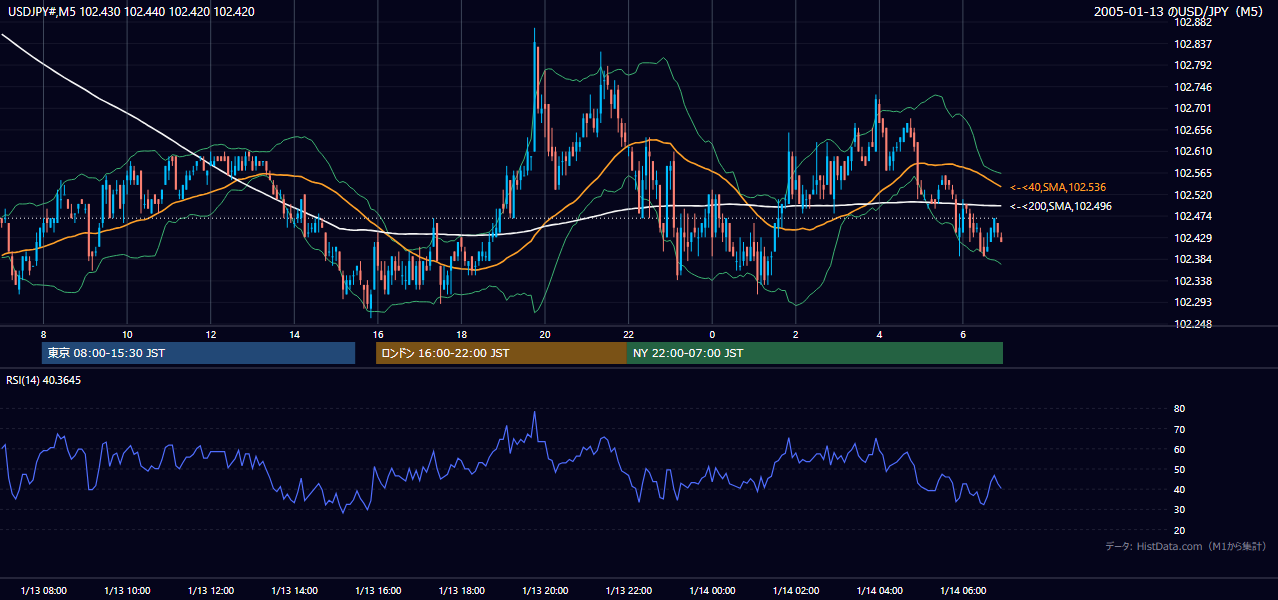
Task: Click the 'データ: HistData.com' source credit
Action: (1185, 546)
